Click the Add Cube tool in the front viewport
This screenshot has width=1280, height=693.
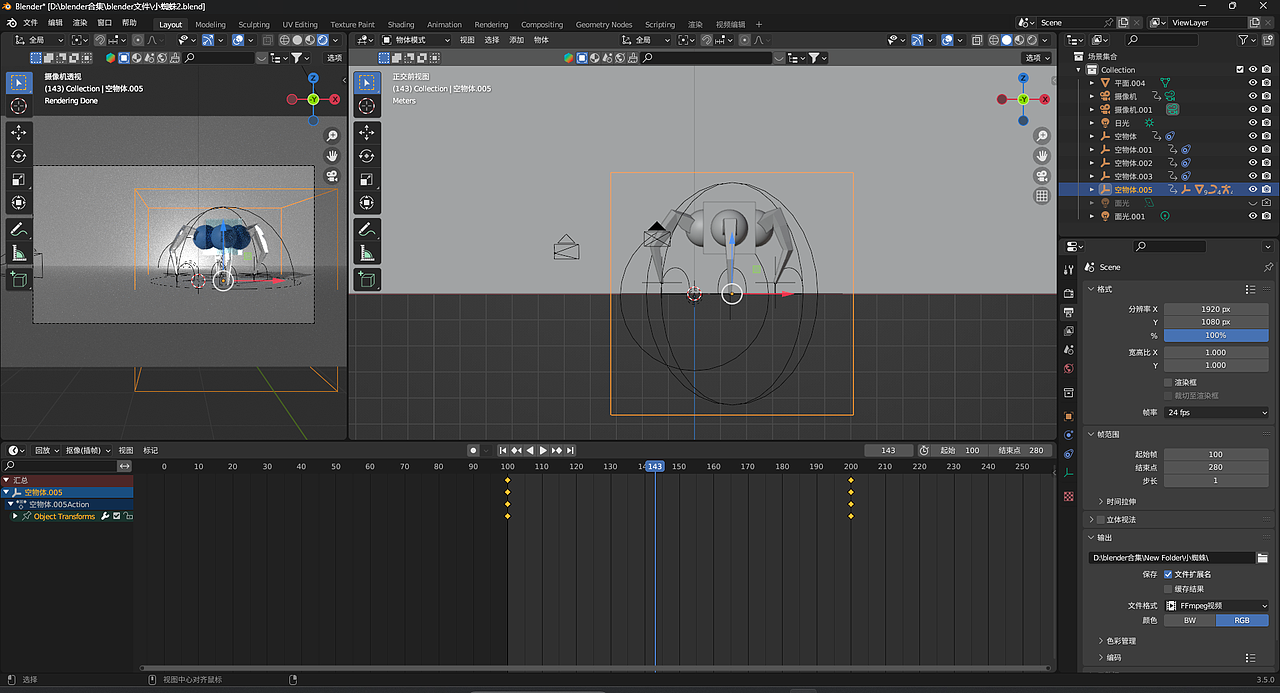[x=367, y=280]
